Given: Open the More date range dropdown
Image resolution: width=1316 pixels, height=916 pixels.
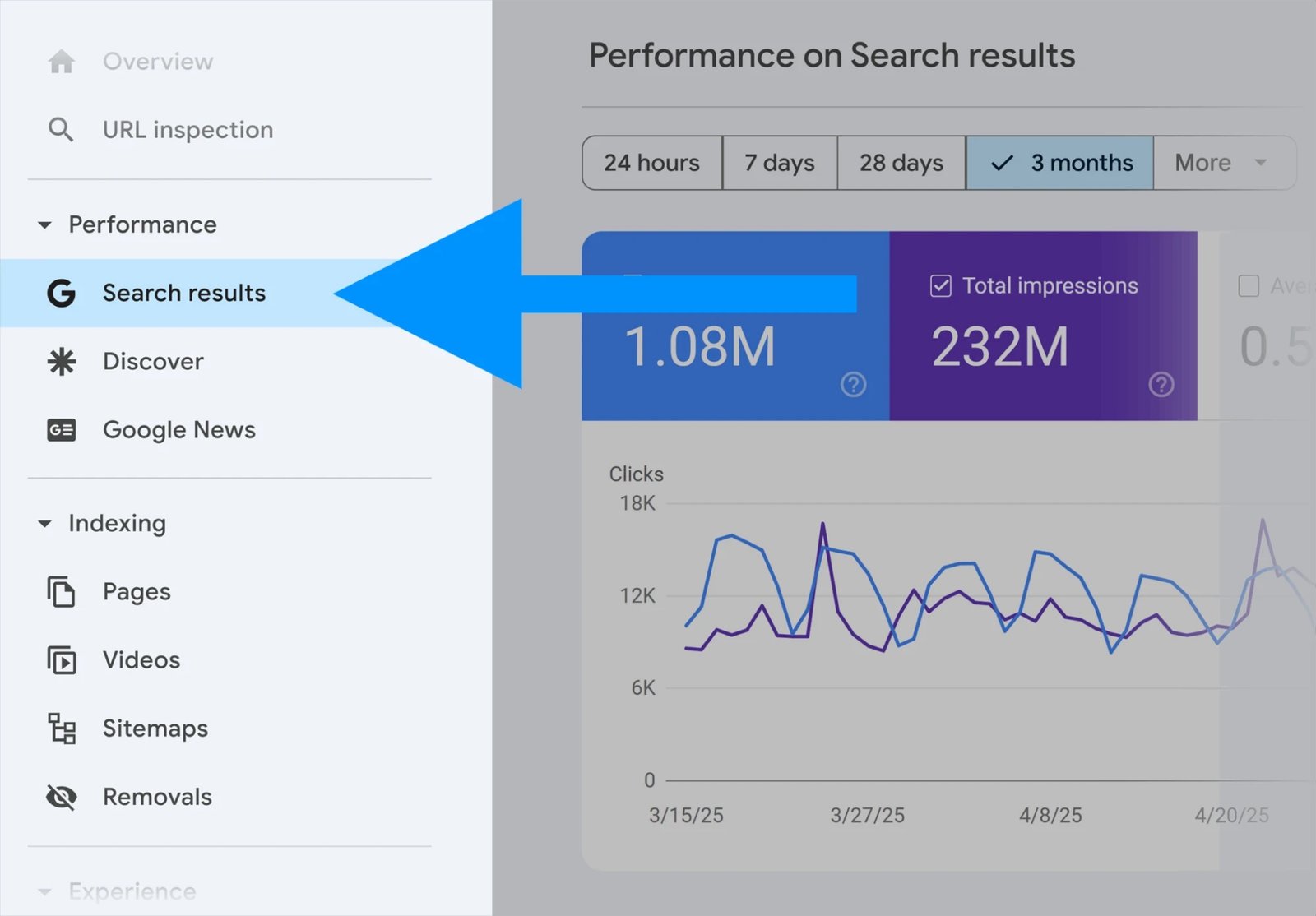Looking at the screenshot, I should pos(1224,163).
